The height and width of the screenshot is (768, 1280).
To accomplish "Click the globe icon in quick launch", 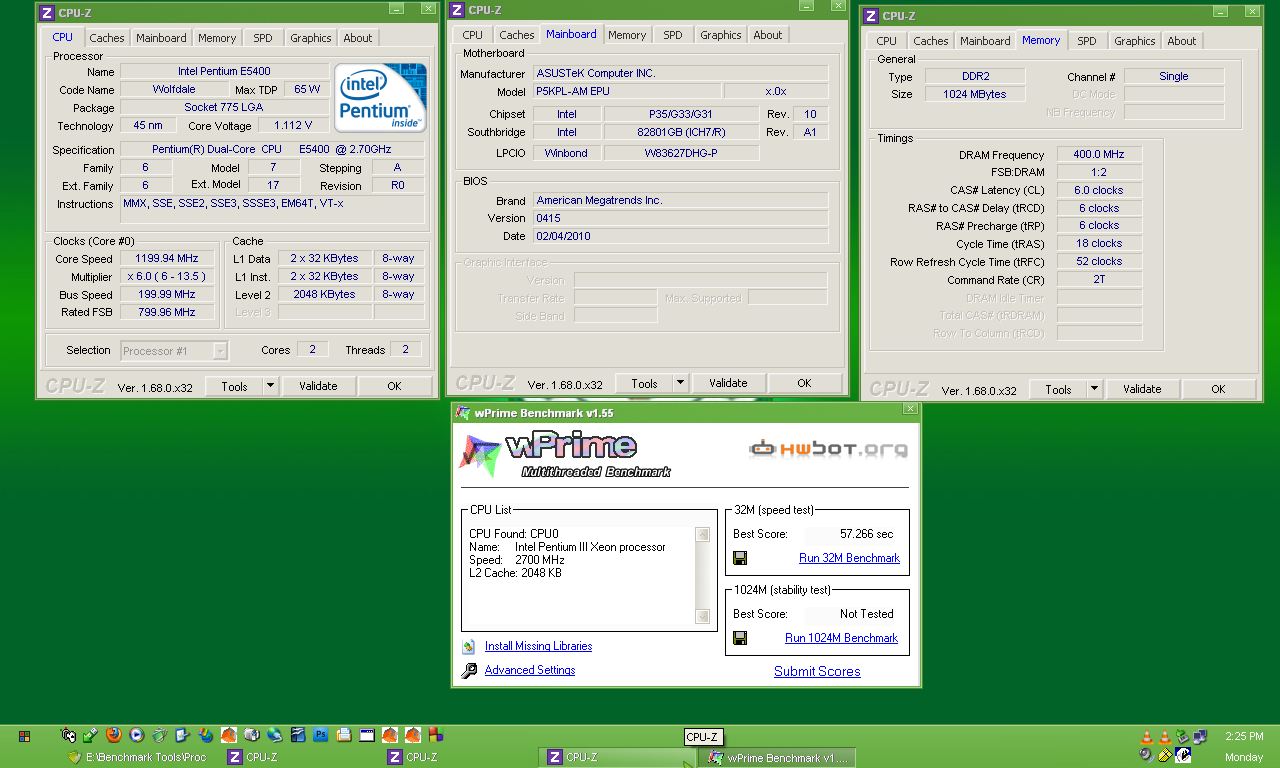I will point(274,735).
